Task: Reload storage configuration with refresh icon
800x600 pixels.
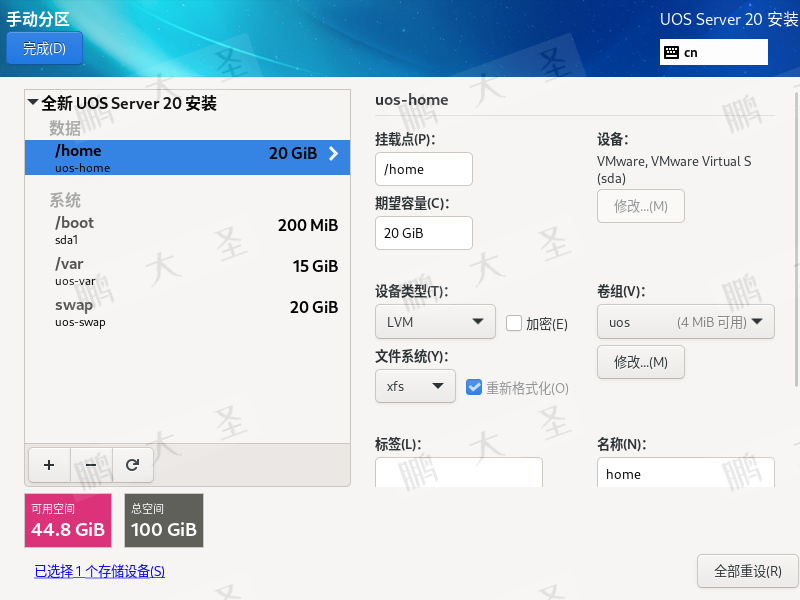Action: 133,465
